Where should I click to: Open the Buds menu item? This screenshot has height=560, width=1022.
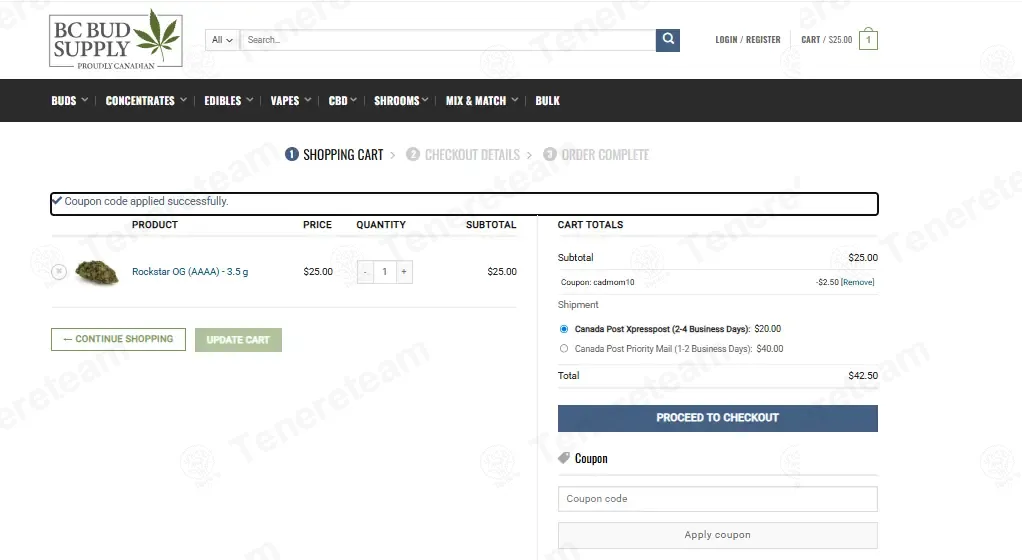pos(64,100)
